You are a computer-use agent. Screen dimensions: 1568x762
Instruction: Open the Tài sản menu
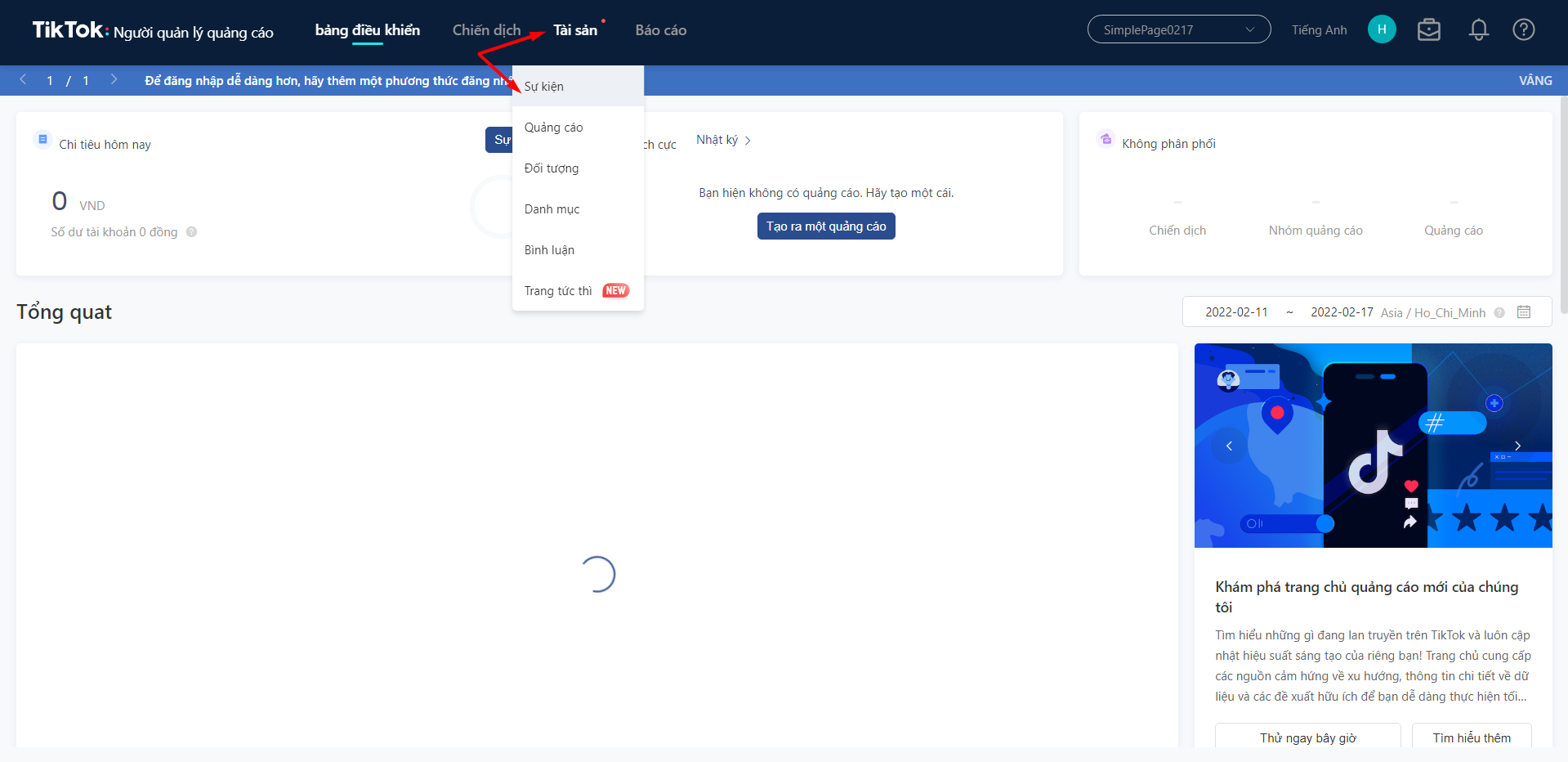575,30
